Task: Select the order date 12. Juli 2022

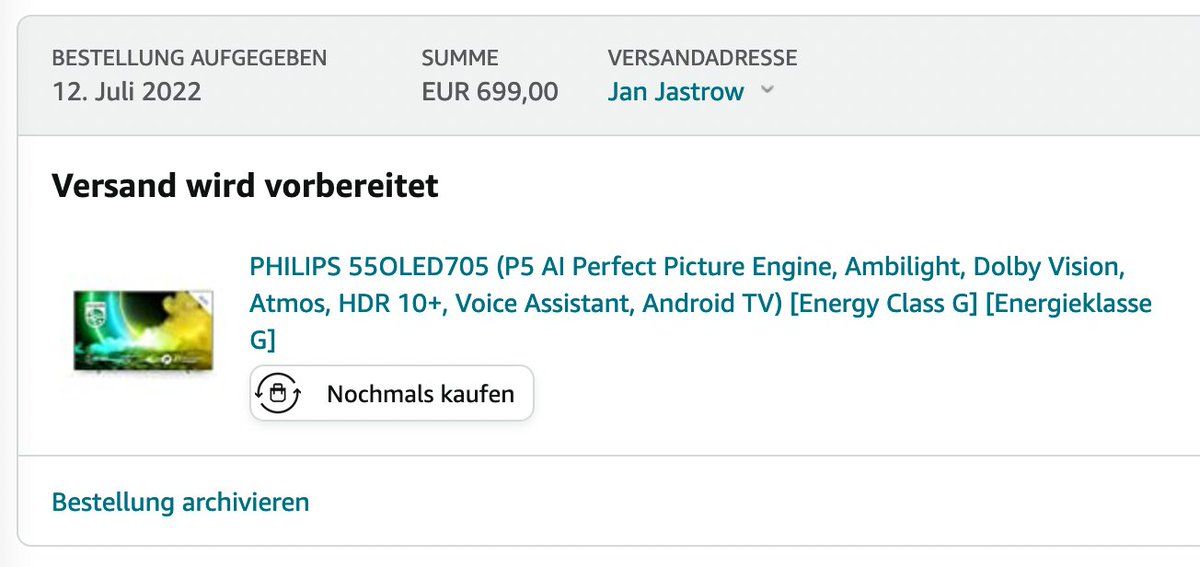Action: (x=126, y=92)
